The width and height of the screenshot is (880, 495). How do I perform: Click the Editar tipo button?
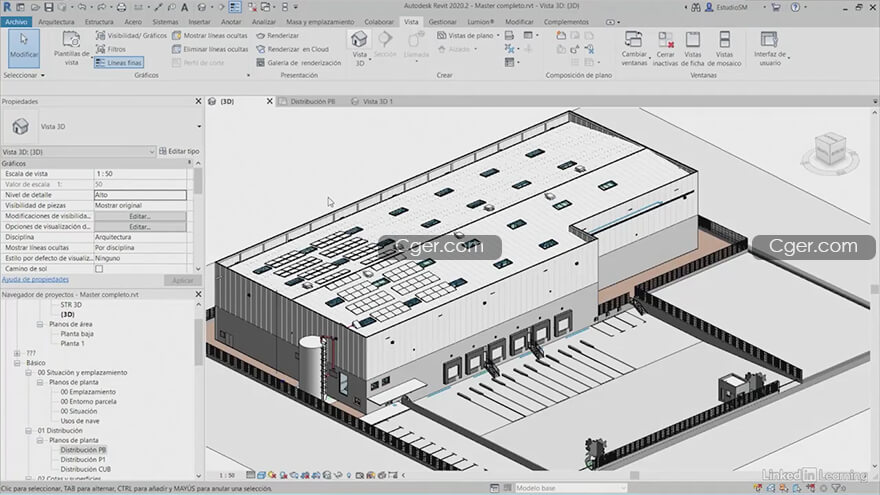(x=179, y=151)
